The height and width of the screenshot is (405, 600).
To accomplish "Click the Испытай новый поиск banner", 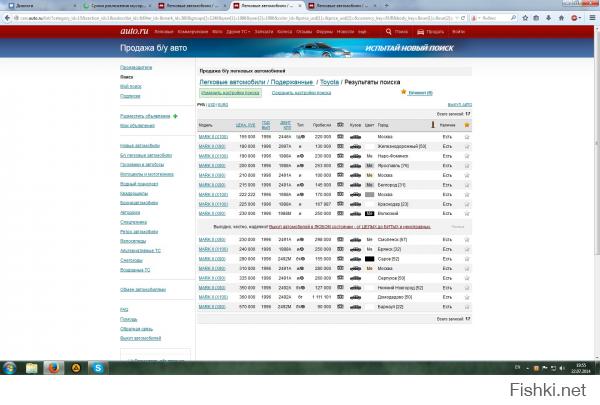I will coord(409,48).
